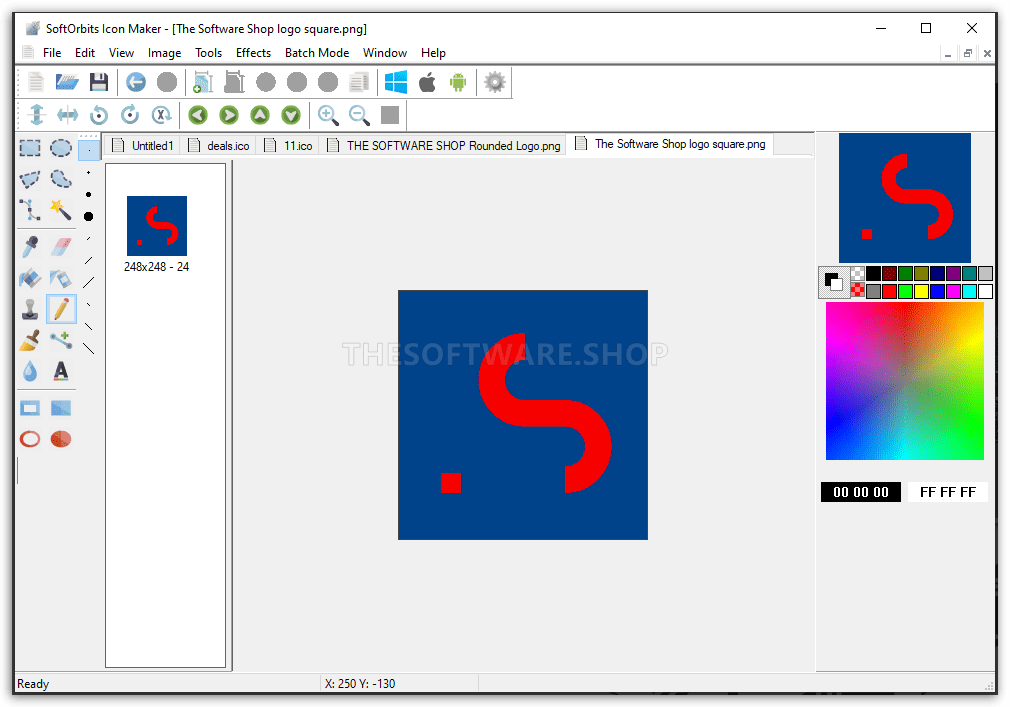This screenshot has height=707, width=1010.
Task: Click the rotate clockwise icon
Action: point(130,115)
